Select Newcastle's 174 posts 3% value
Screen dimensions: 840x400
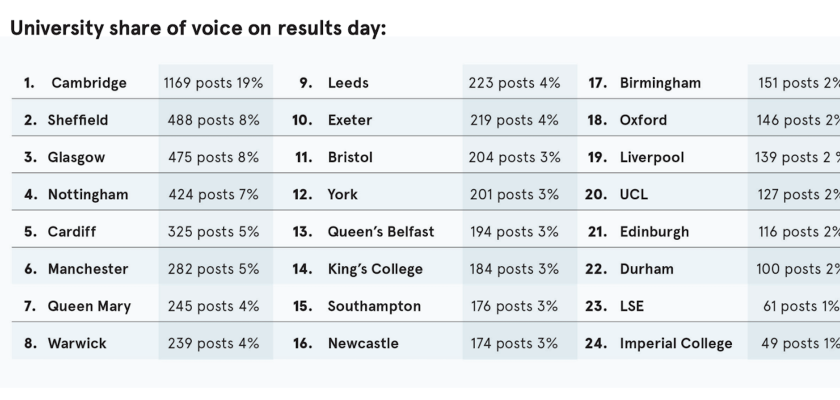tap(515, 343)
